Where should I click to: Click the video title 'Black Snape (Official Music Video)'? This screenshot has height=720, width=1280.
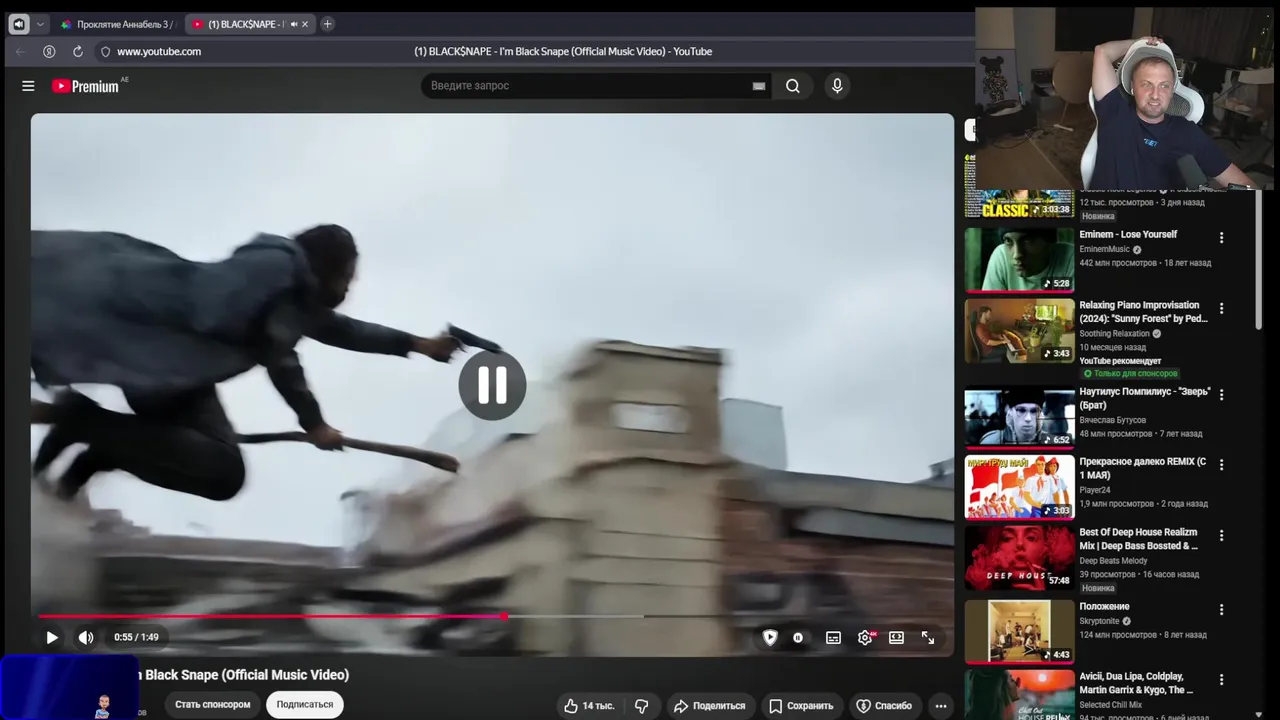[x=247, y=675]
